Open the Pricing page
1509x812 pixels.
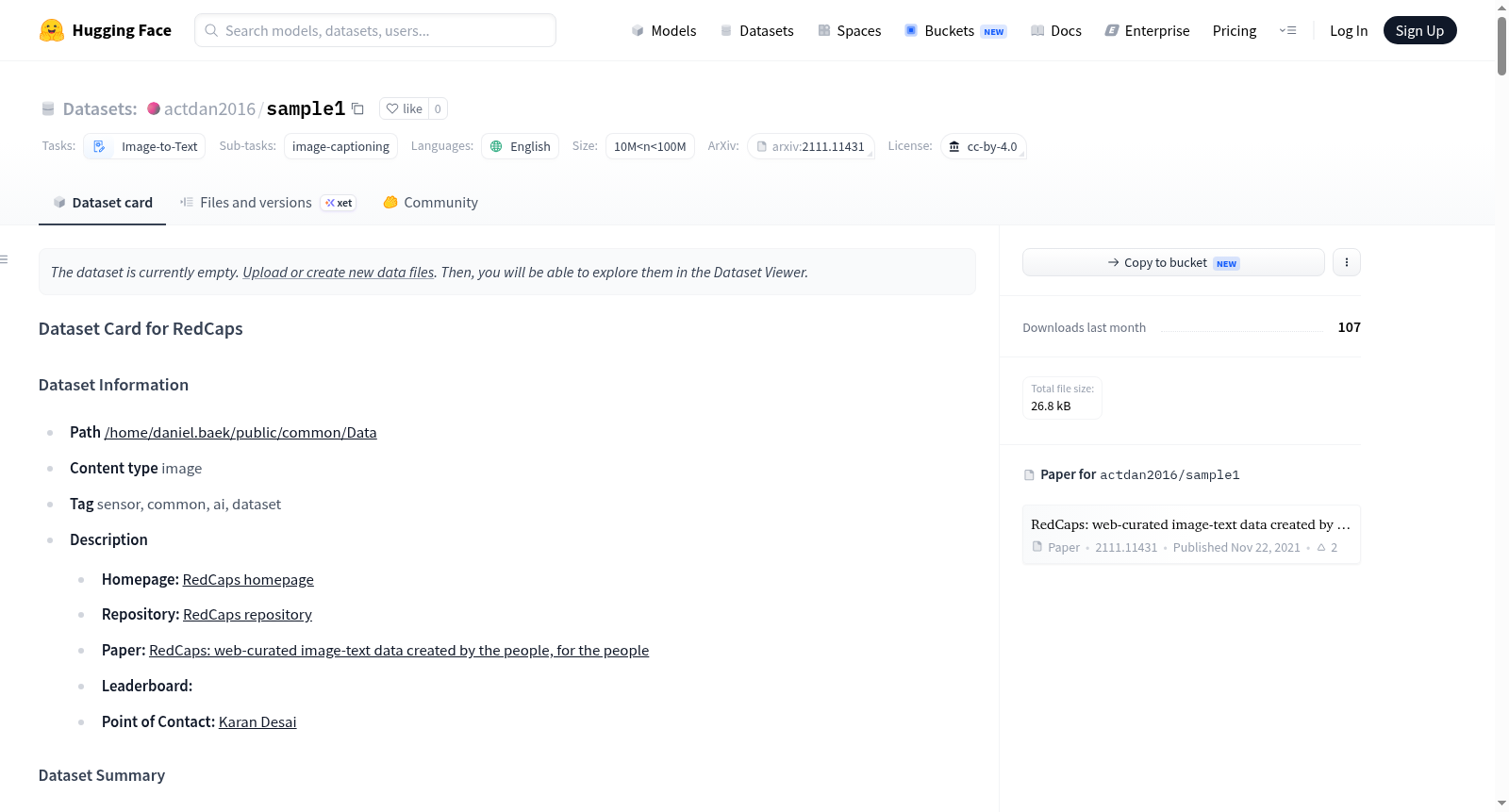[1235, 30]
